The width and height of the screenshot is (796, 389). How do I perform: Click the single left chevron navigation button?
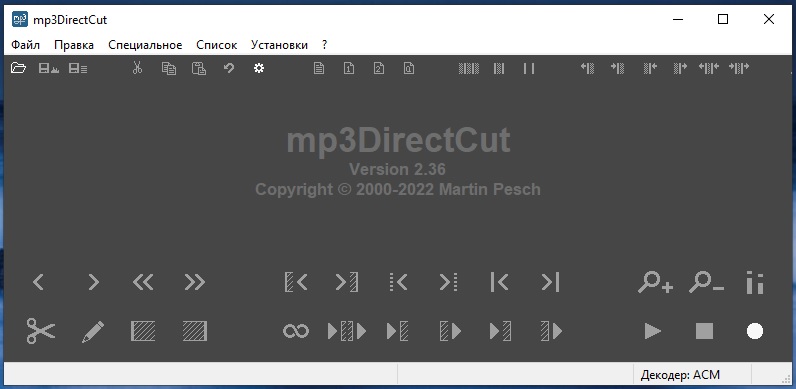tap(39, 282)
